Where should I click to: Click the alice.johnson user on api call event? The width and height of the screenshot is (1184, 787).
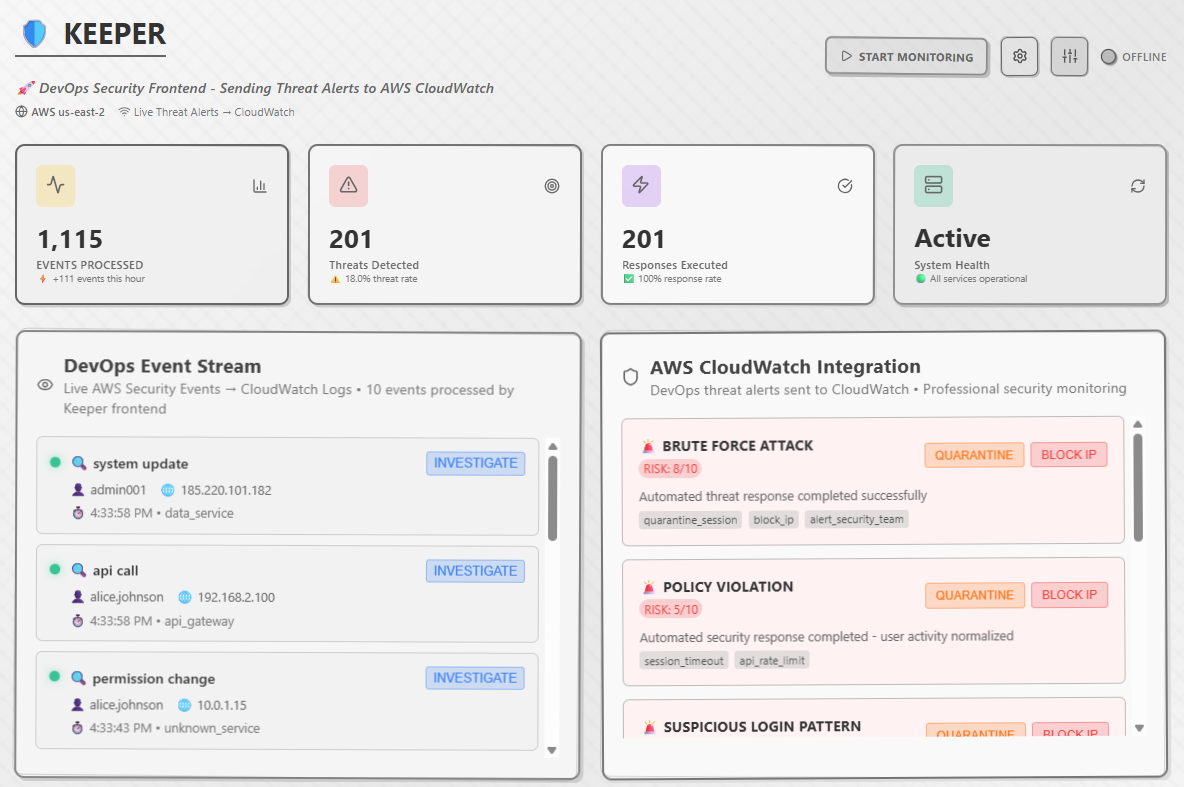[127, 597]
